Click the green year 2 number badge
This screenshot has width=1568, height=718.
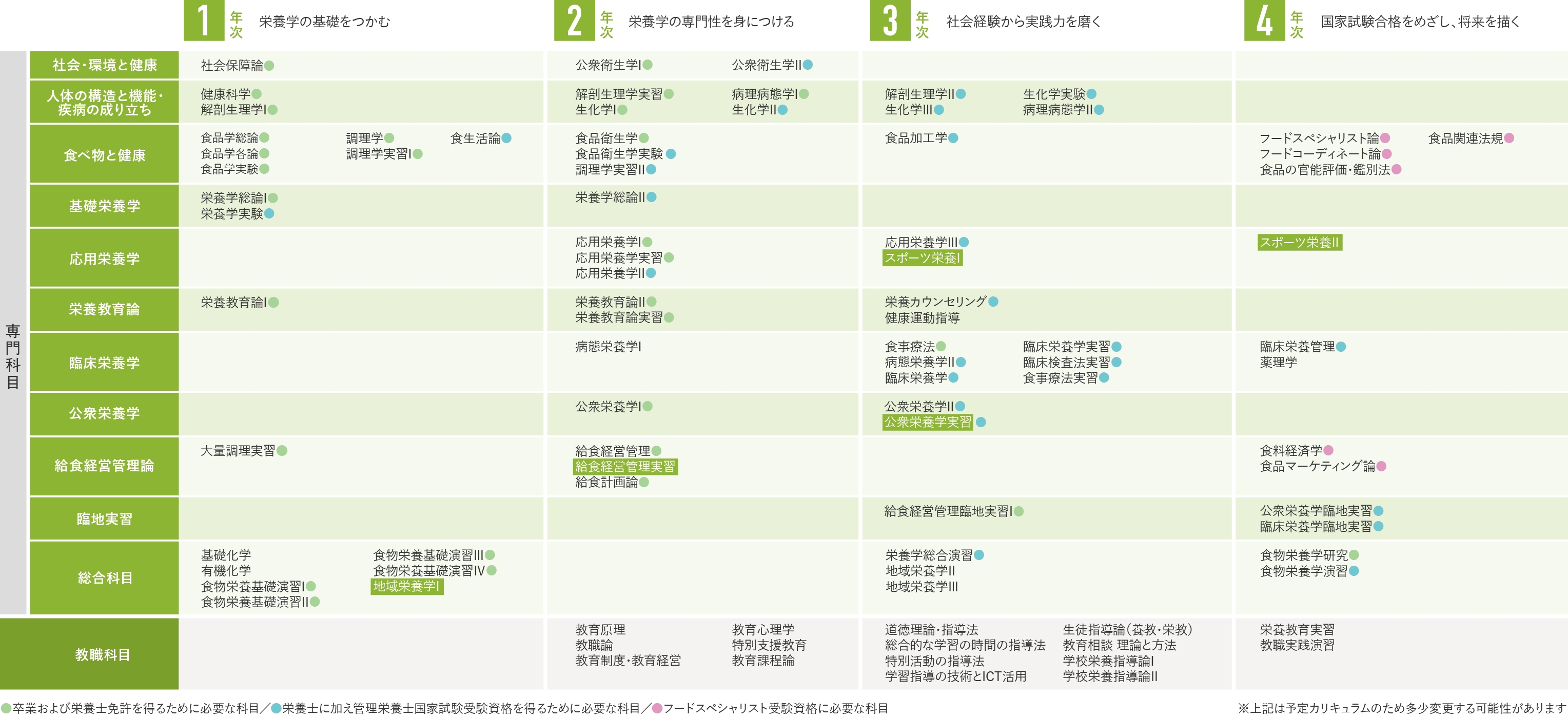coord(574,21)
